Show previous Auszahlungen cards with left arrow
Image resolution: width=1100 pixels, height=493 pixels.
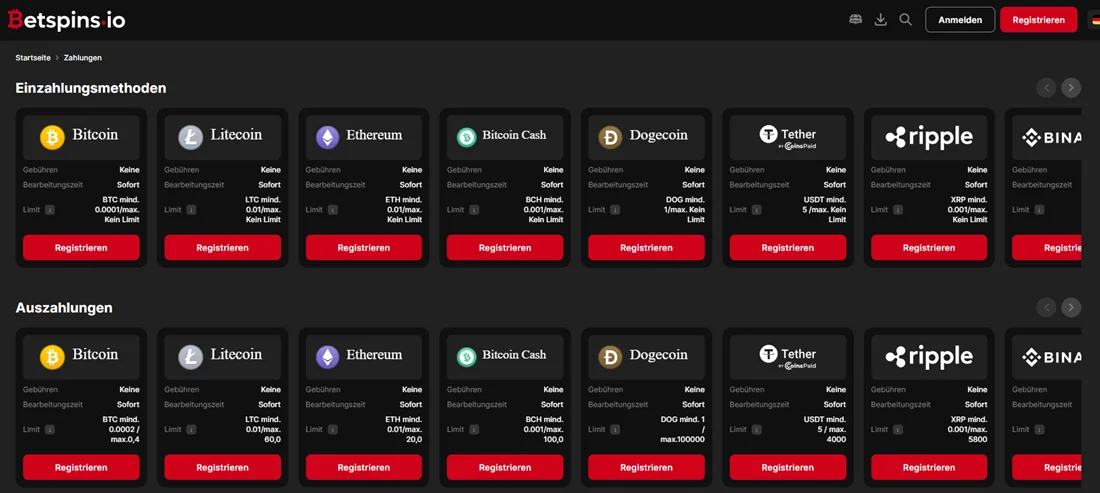(1046, 307)
